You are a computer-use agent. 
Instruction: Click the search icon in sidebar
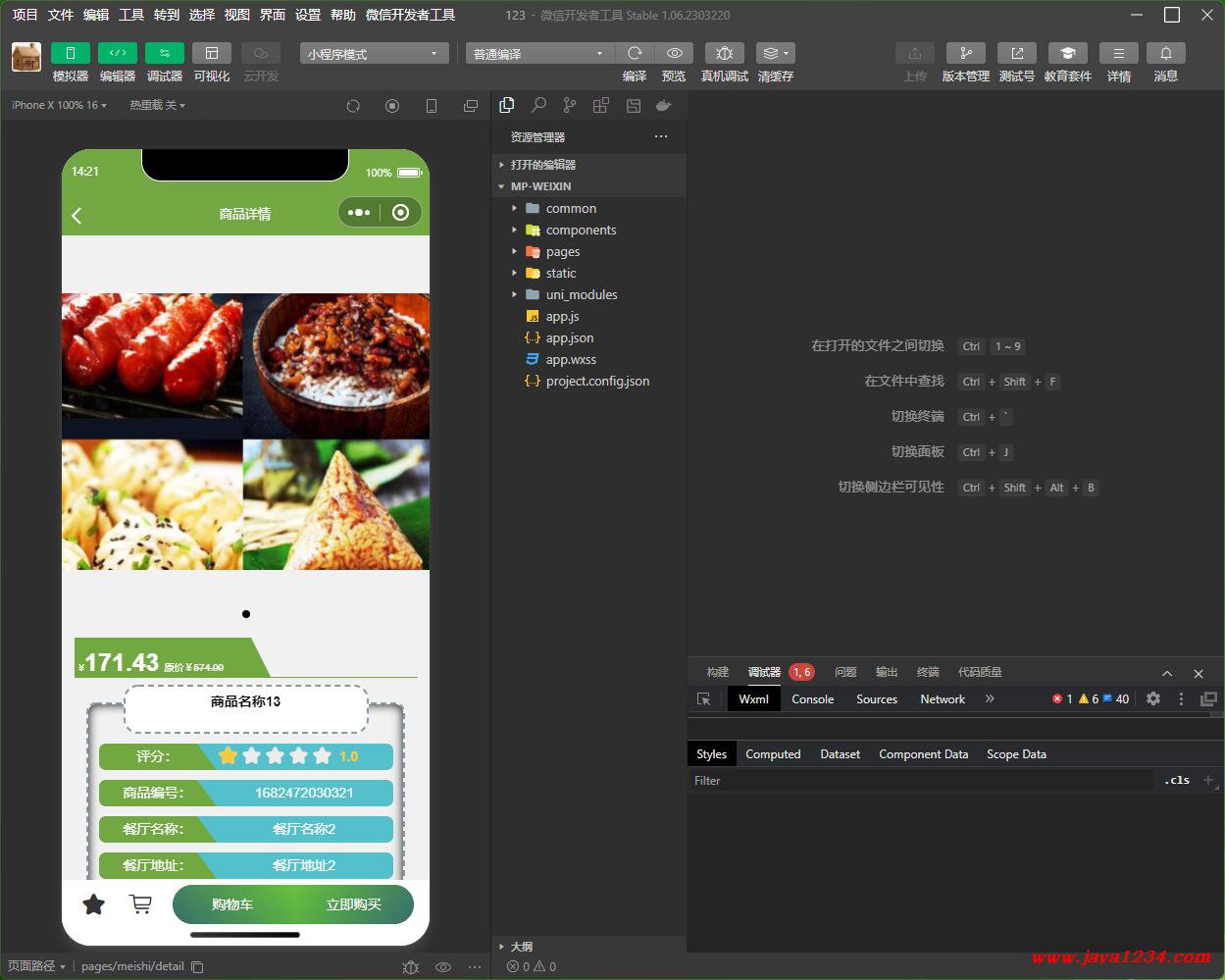click(538, 105)
